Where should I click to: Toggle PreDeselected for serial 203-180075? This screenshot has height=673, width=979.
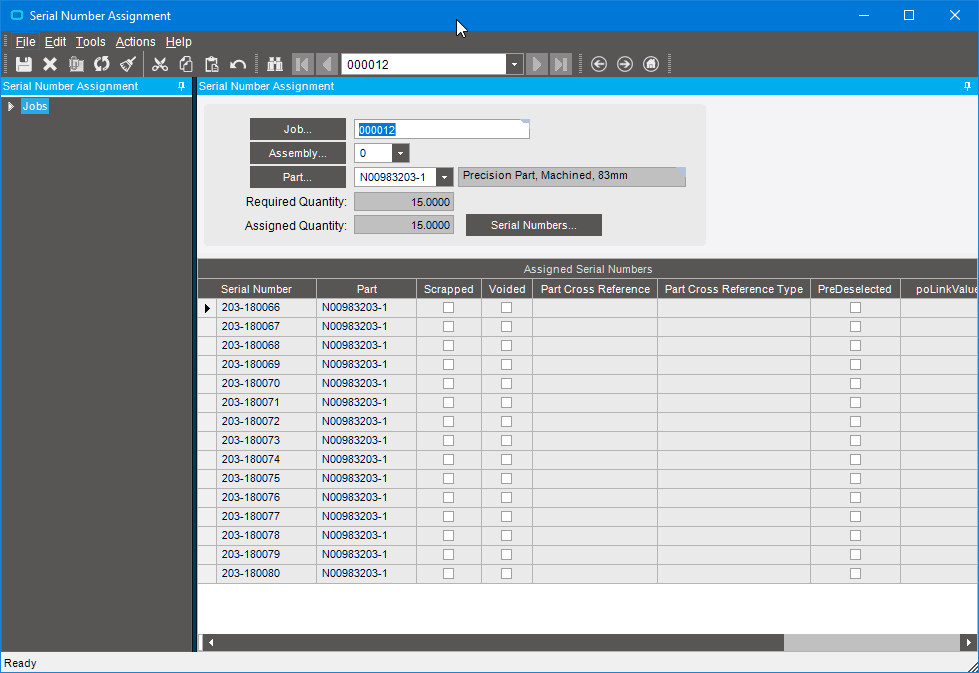tap(855, 479)
